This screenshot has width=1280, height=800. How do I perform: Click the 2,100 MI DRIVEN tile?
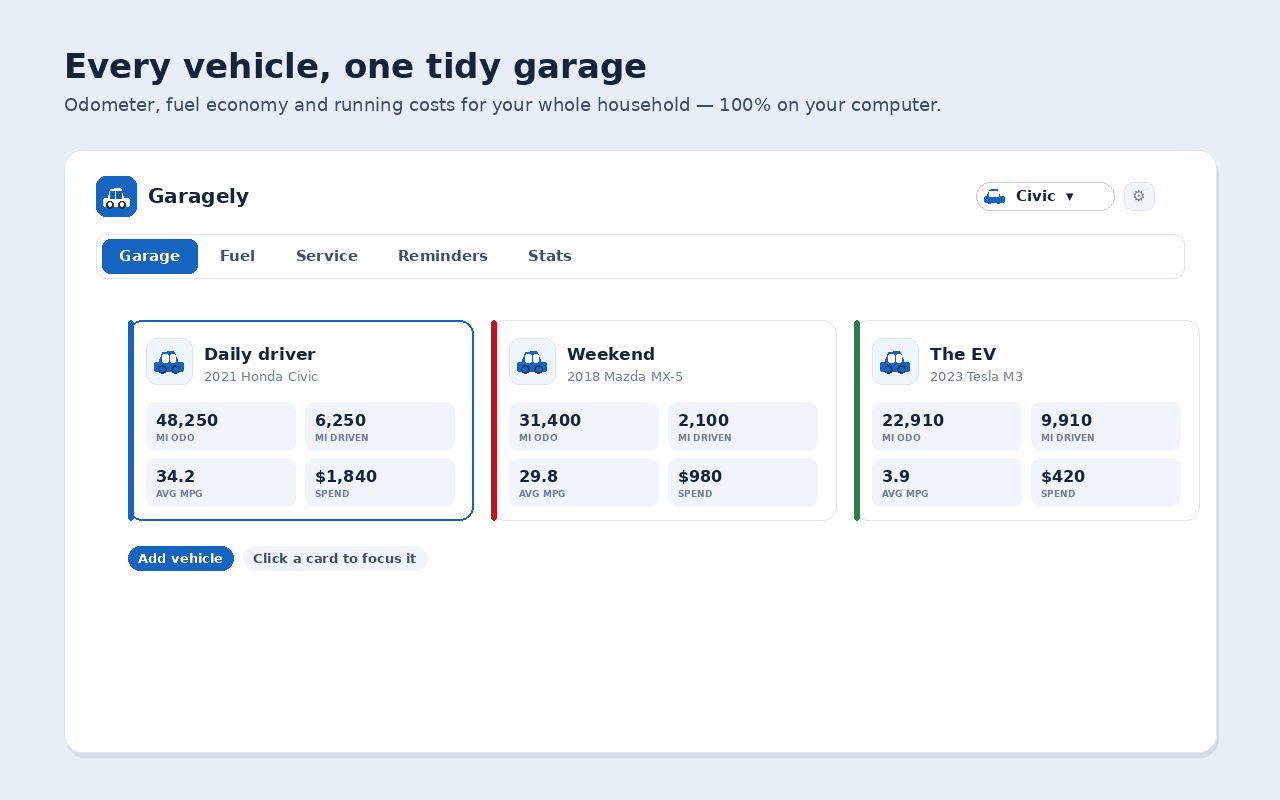743,427
